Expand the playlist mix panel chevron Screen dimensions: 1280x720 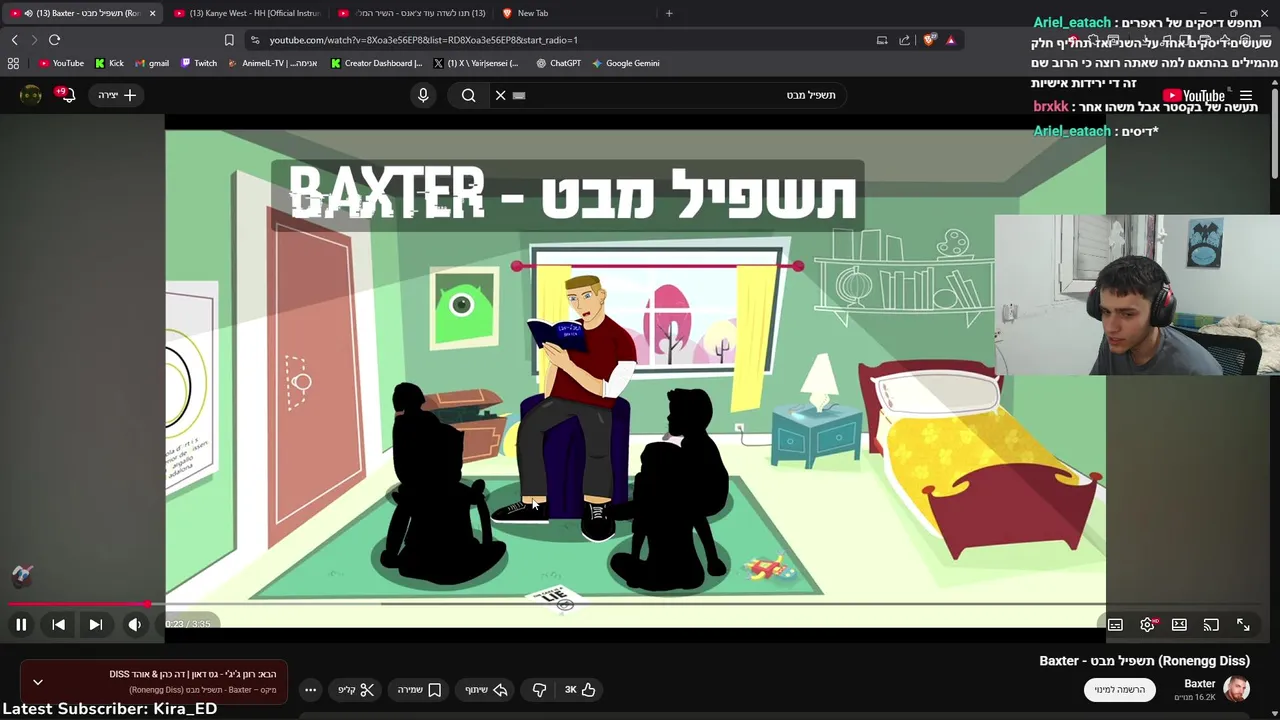(x=38, y=682)
